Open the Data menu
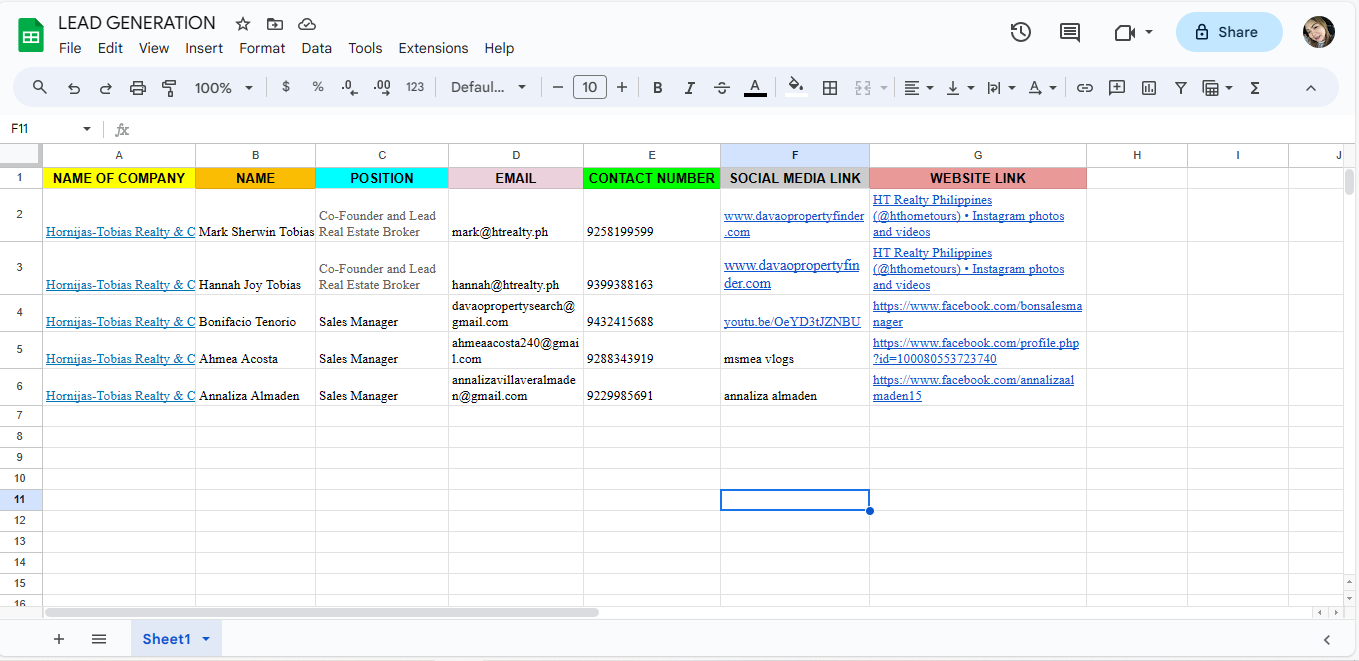 click(316, 48)
